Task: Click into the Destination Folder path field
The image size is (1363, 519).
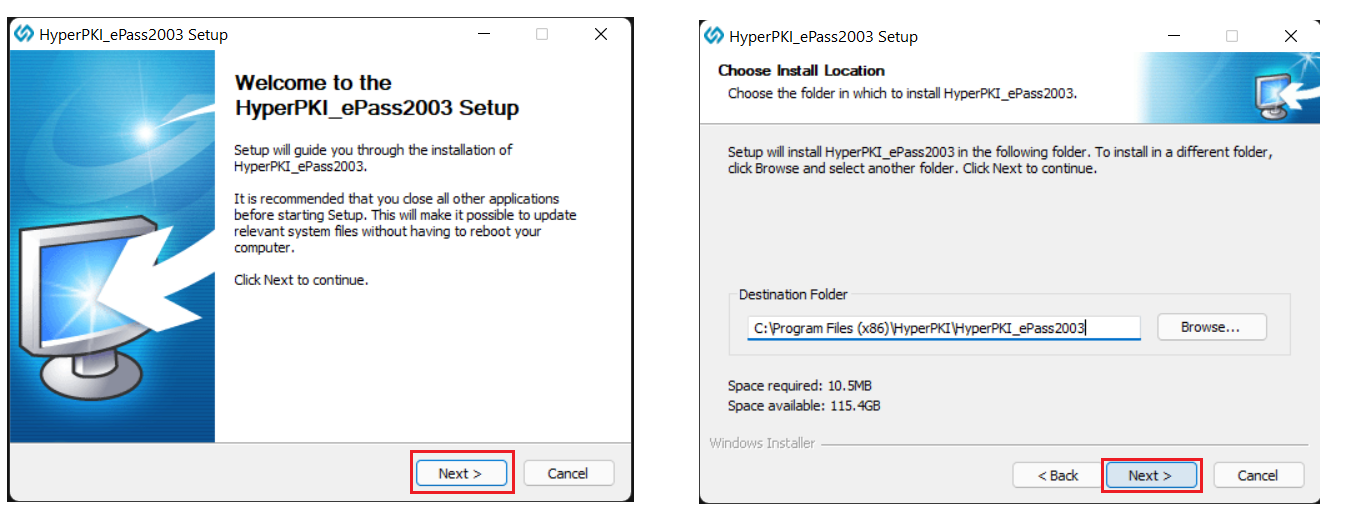Action: click(x=943, y=328)
